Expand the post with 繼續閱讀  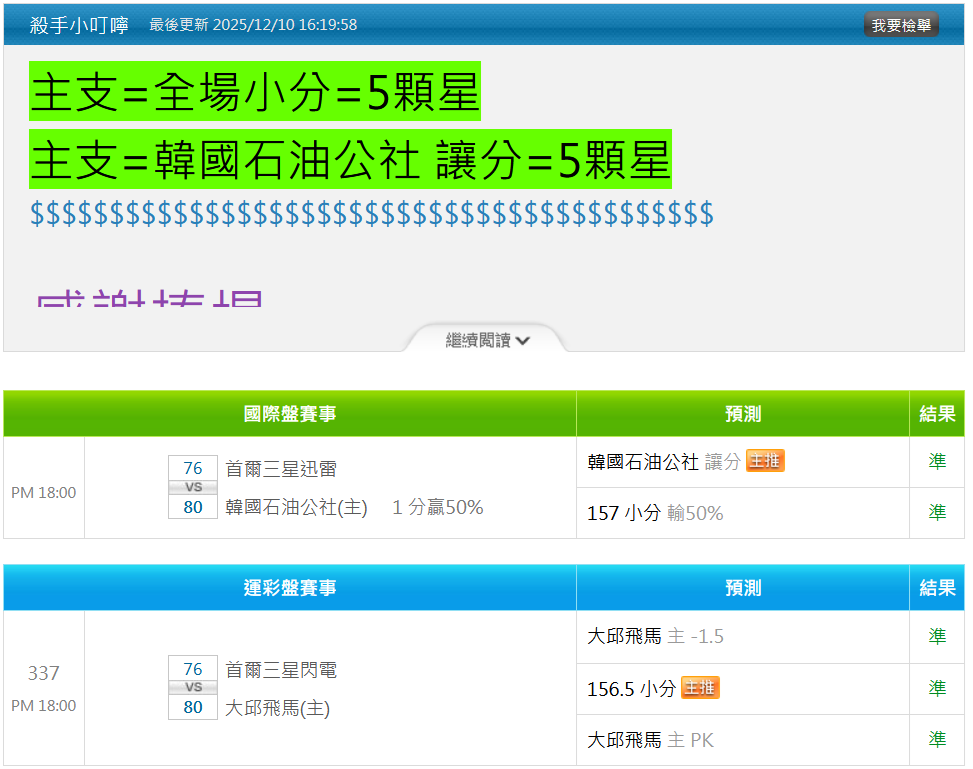coord(487,340)
